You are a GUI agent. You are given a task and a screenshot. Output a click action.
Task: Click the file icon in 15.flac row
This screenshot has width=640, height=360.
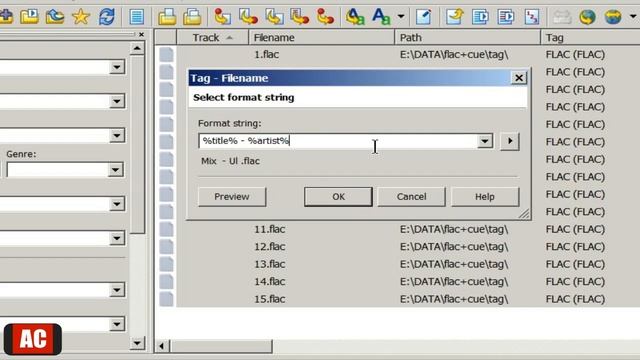[x=166, y=299]
